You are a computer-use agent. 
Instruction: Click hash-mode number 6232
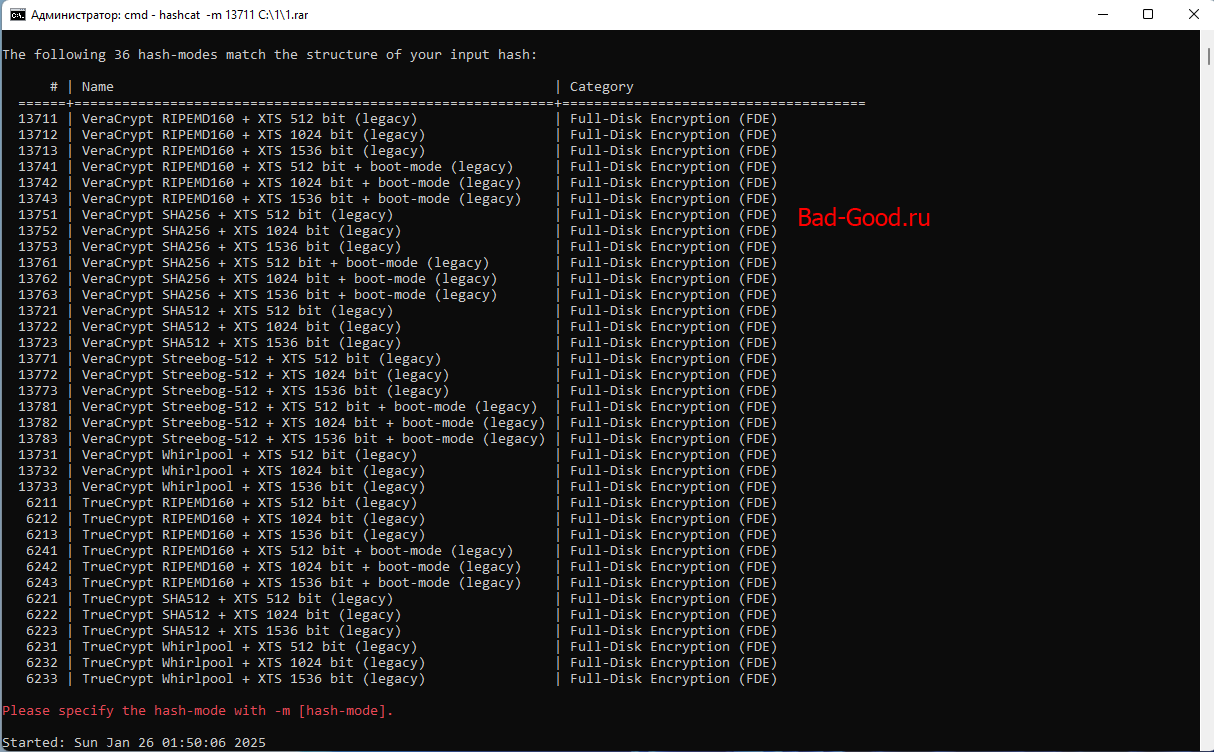pyautogui.click(x=42, y=663)
